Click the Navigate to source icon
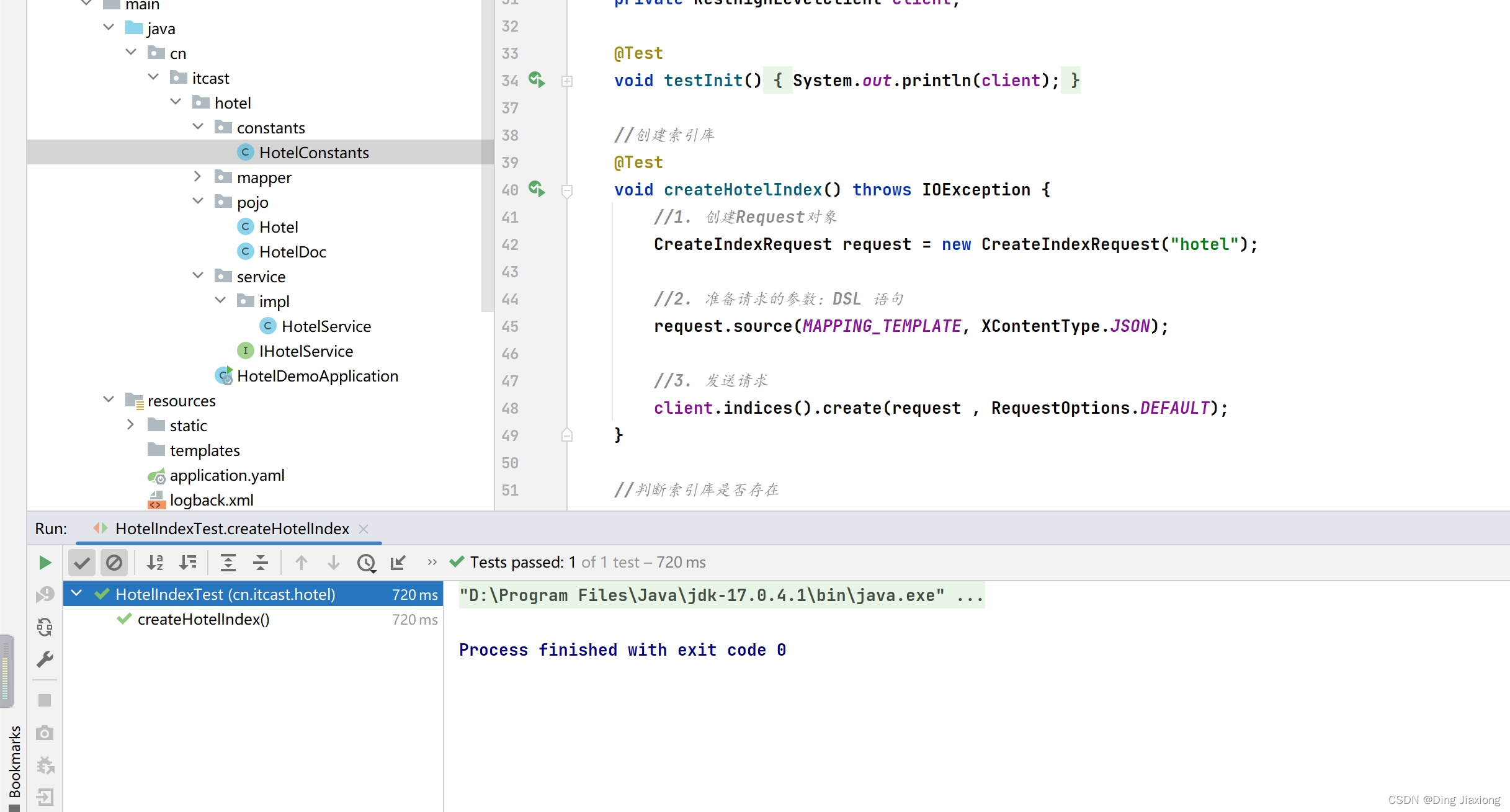The image size is (1510, 812). click(397, 561)
